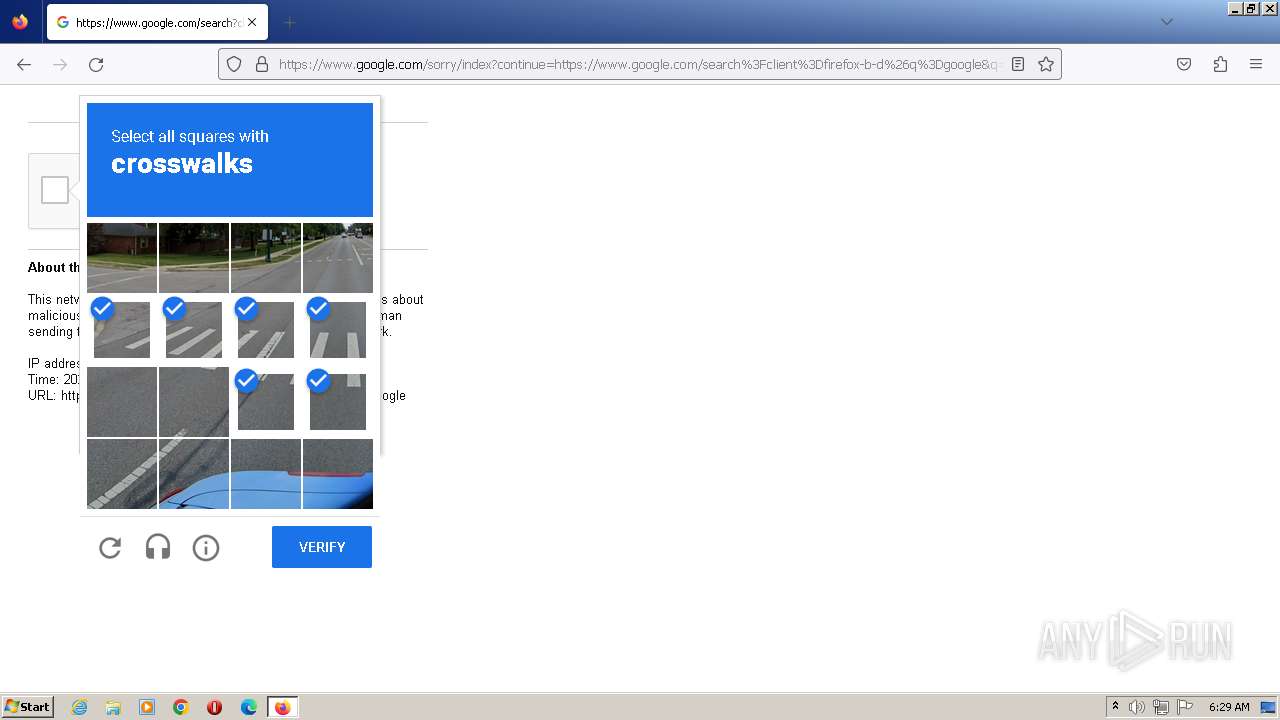Open Action Center flag icon
The height and width of the screenshot is (720, 1280).
pos(1185,707)
